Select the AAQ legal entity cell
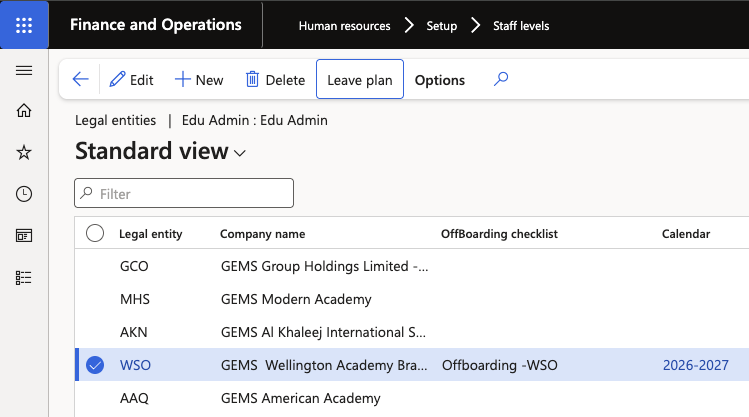Screen dimensions: 749x417 134,398
